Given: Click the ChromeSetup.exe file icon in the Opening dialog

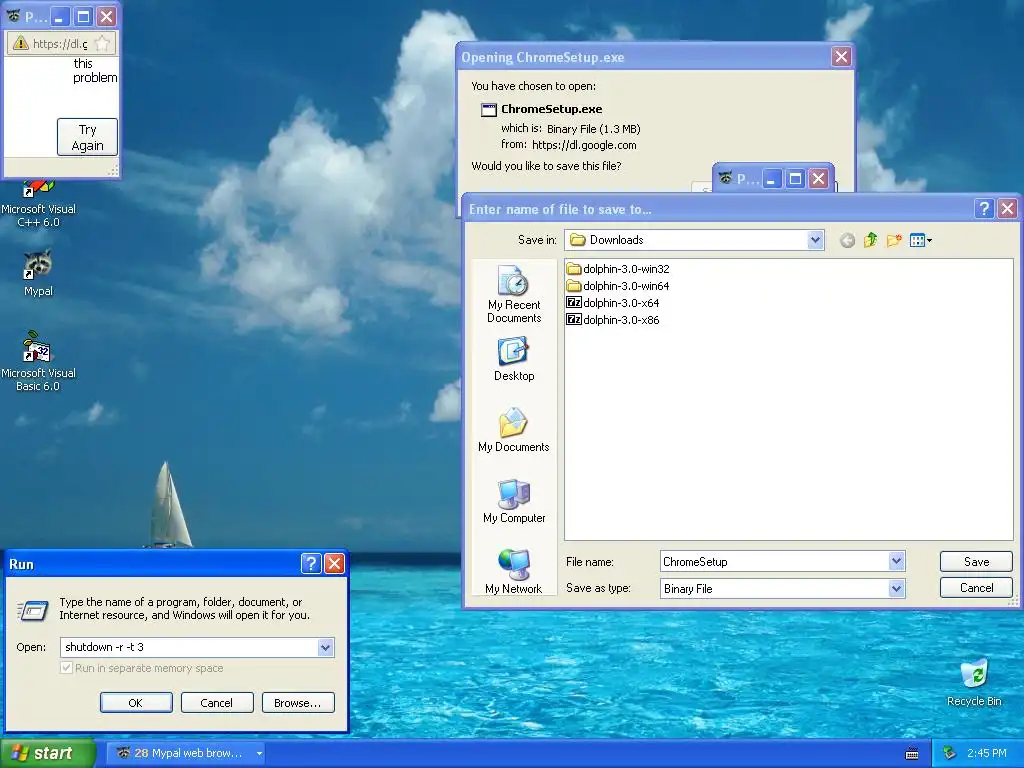Looking at the screenshot, I should pos(488,110).
